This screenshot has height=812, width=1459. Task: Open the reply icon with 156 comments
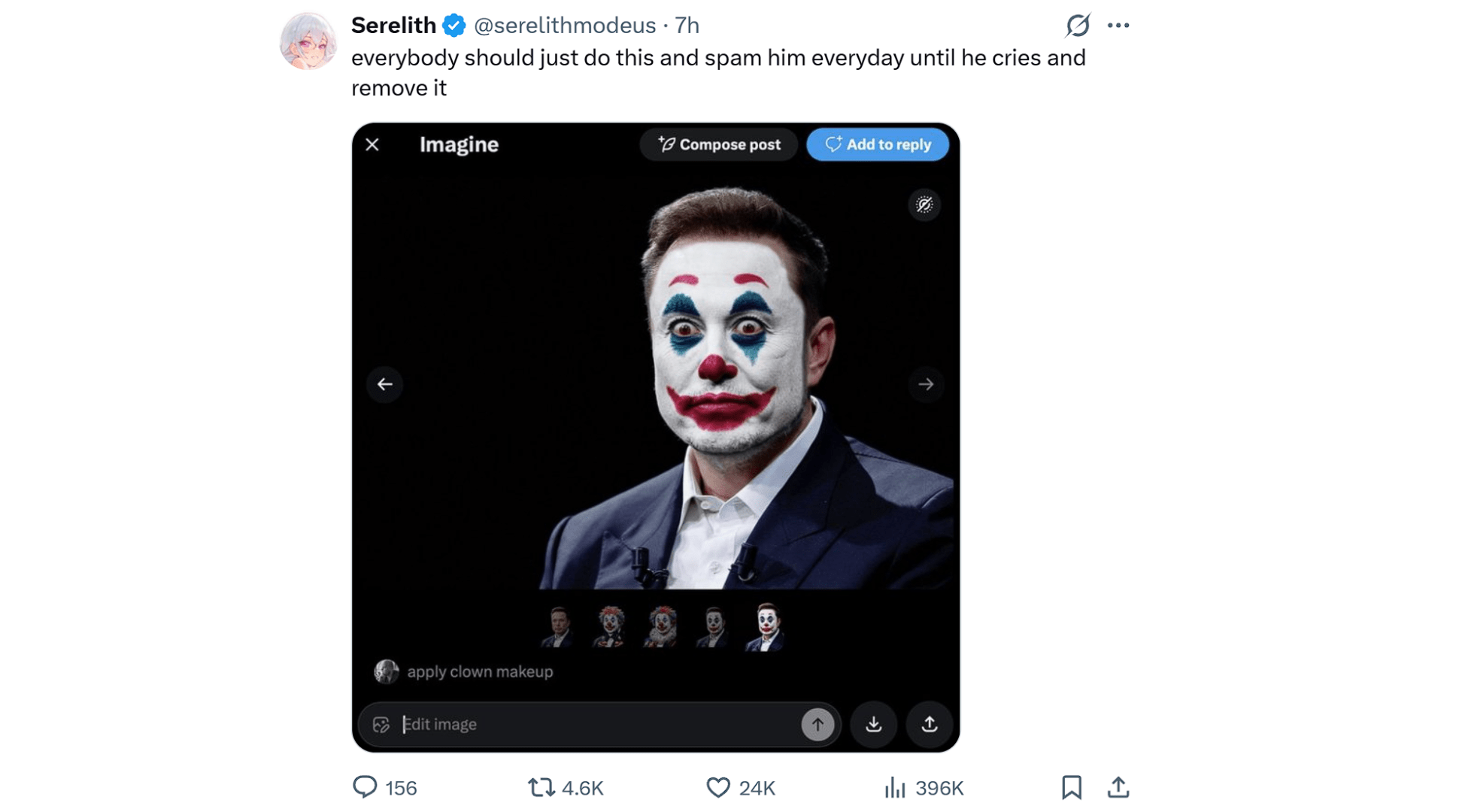365,787
